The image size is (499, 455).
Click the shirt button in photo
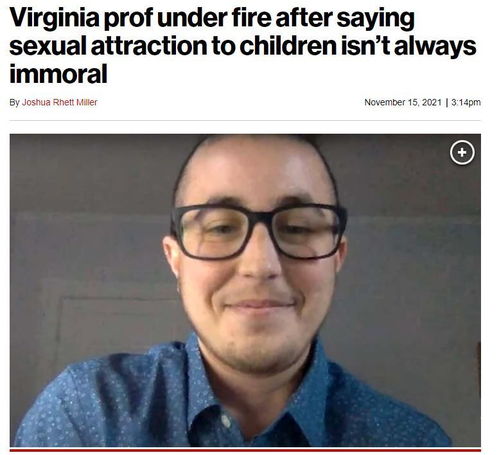tap(226, 421)
